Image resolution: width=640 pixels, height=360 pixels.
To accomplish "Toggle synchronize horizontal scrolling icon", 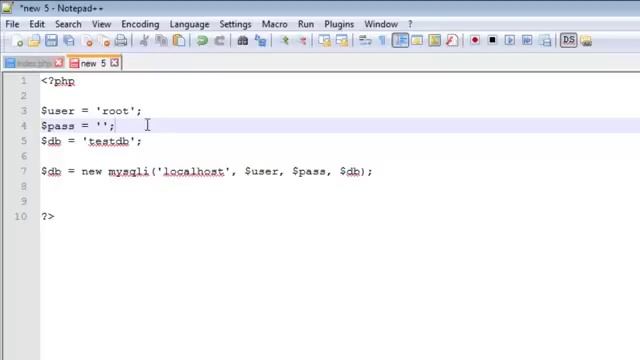I will (342, 40).
